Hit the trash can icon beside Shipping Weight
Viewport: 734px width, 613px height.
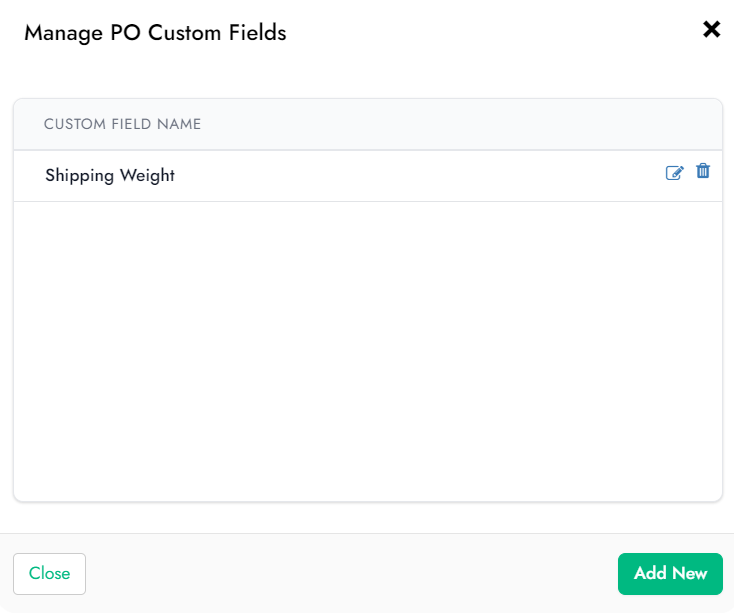point(703,171)
